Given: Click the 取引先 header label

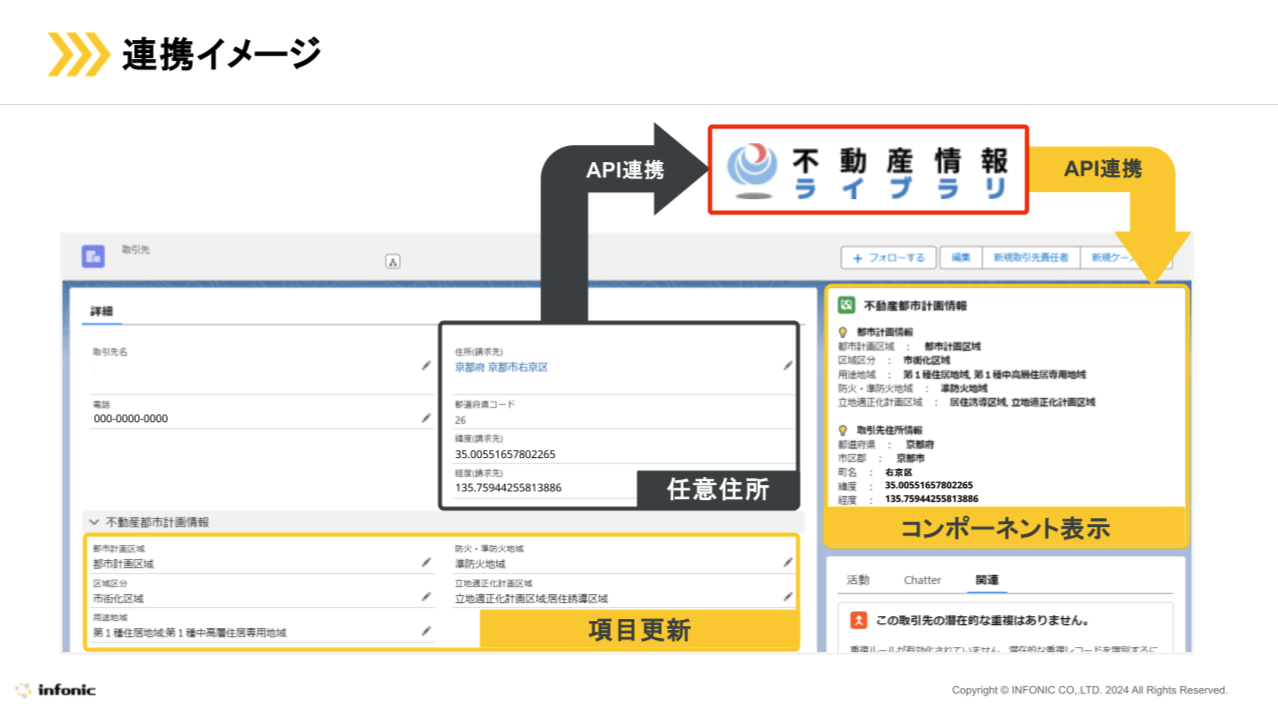Looking at the screenshot, I should (x=135, y=249).
